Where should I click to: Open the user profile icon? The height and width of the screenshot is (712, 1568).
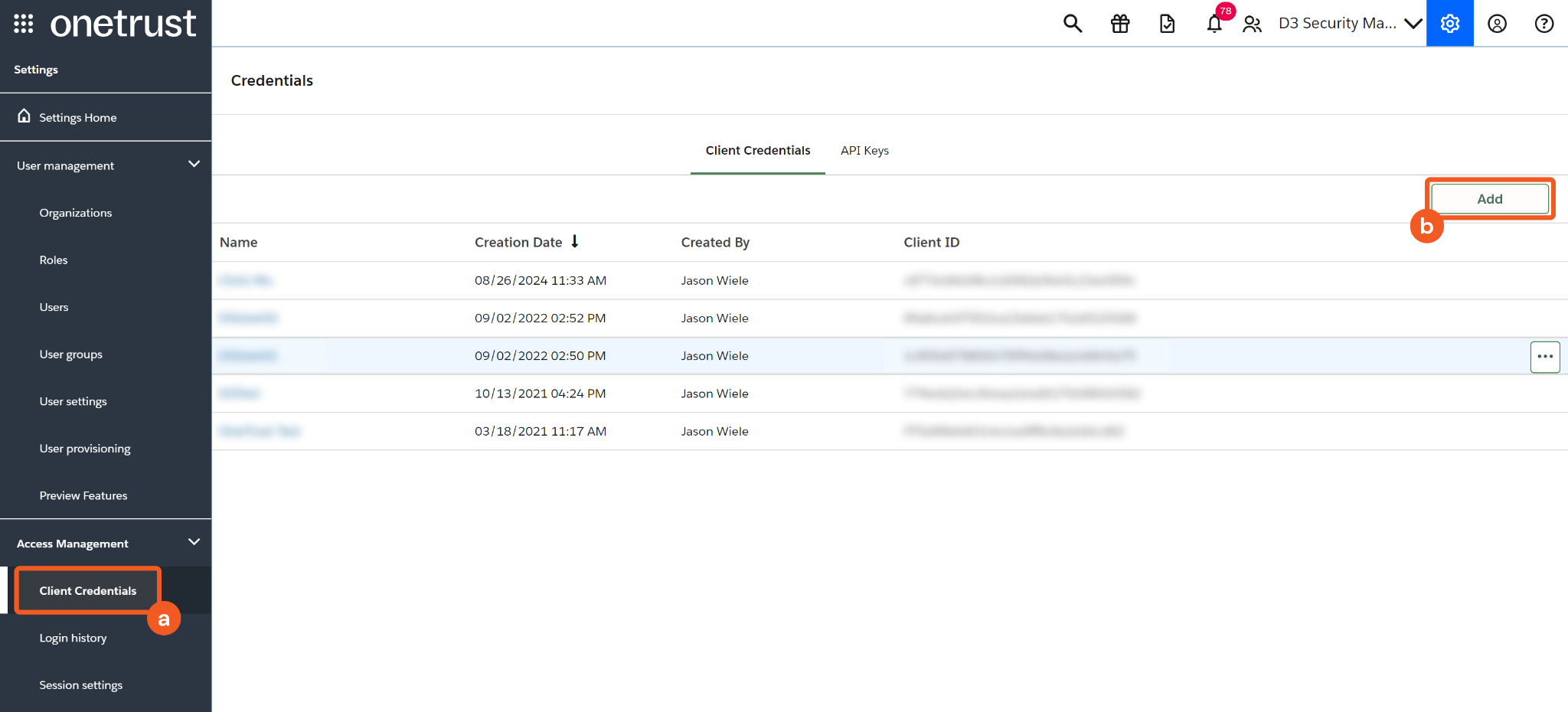[1497, 24]
